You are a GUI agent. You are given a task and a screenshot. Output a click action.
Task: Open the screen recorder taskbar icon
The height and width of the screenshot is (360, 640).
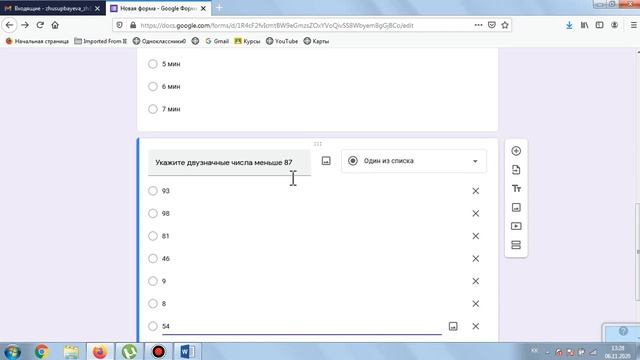pyautogui.click(x=158, y=351)
